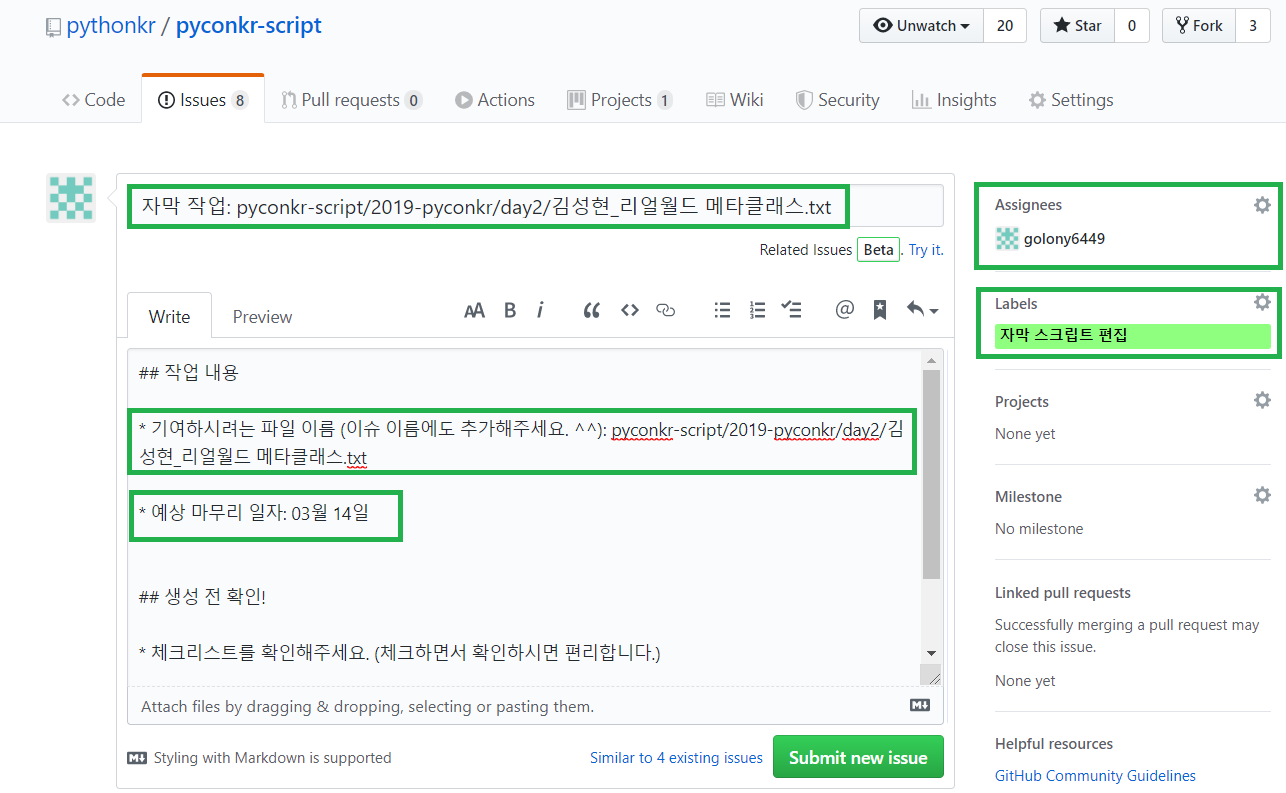The height and width of the screenshot is (793, 1286).
Task: Switch to the Preview tab
Action: point(261,316)
